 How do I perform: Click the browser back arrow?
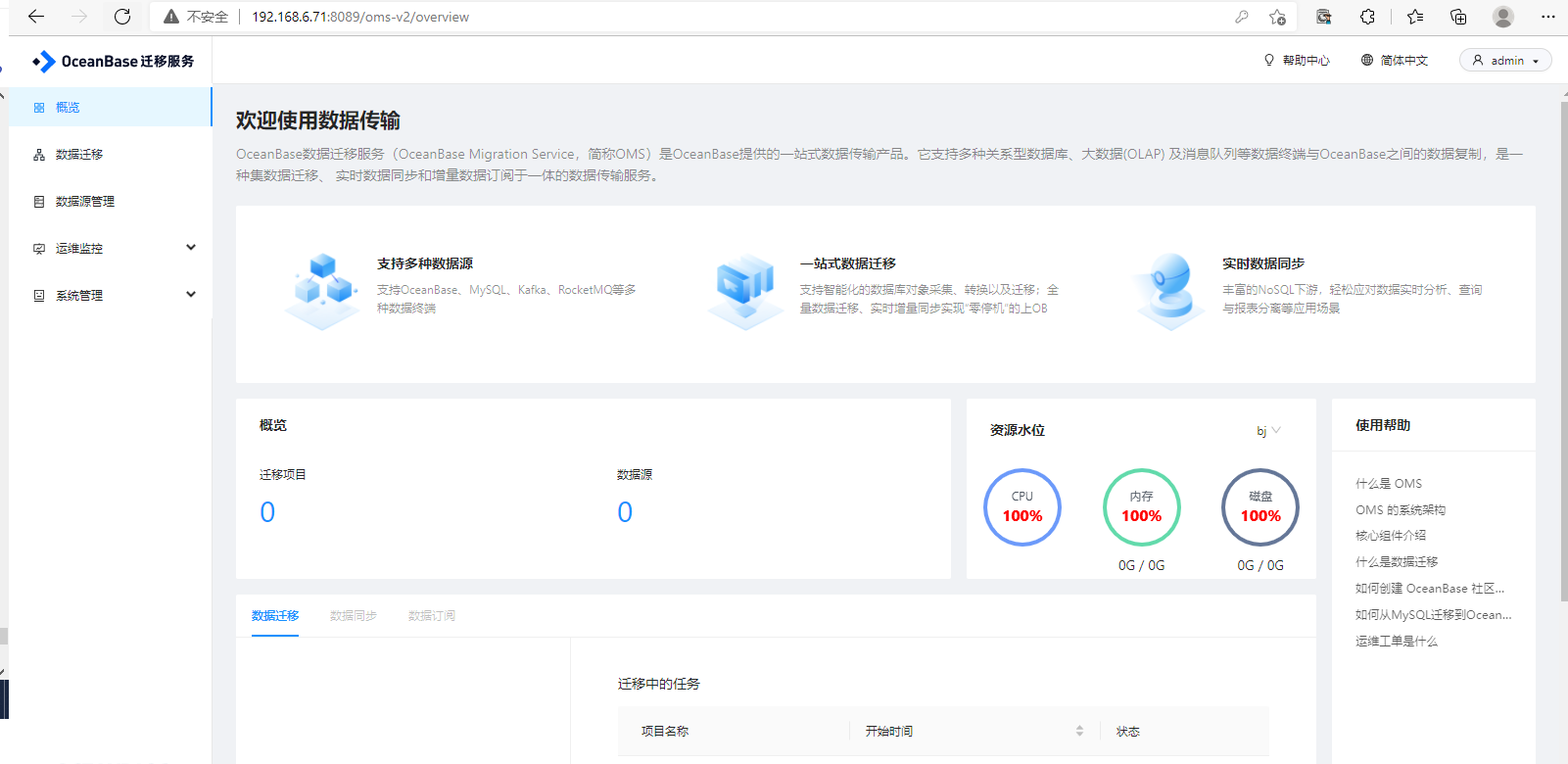point(36,17)
